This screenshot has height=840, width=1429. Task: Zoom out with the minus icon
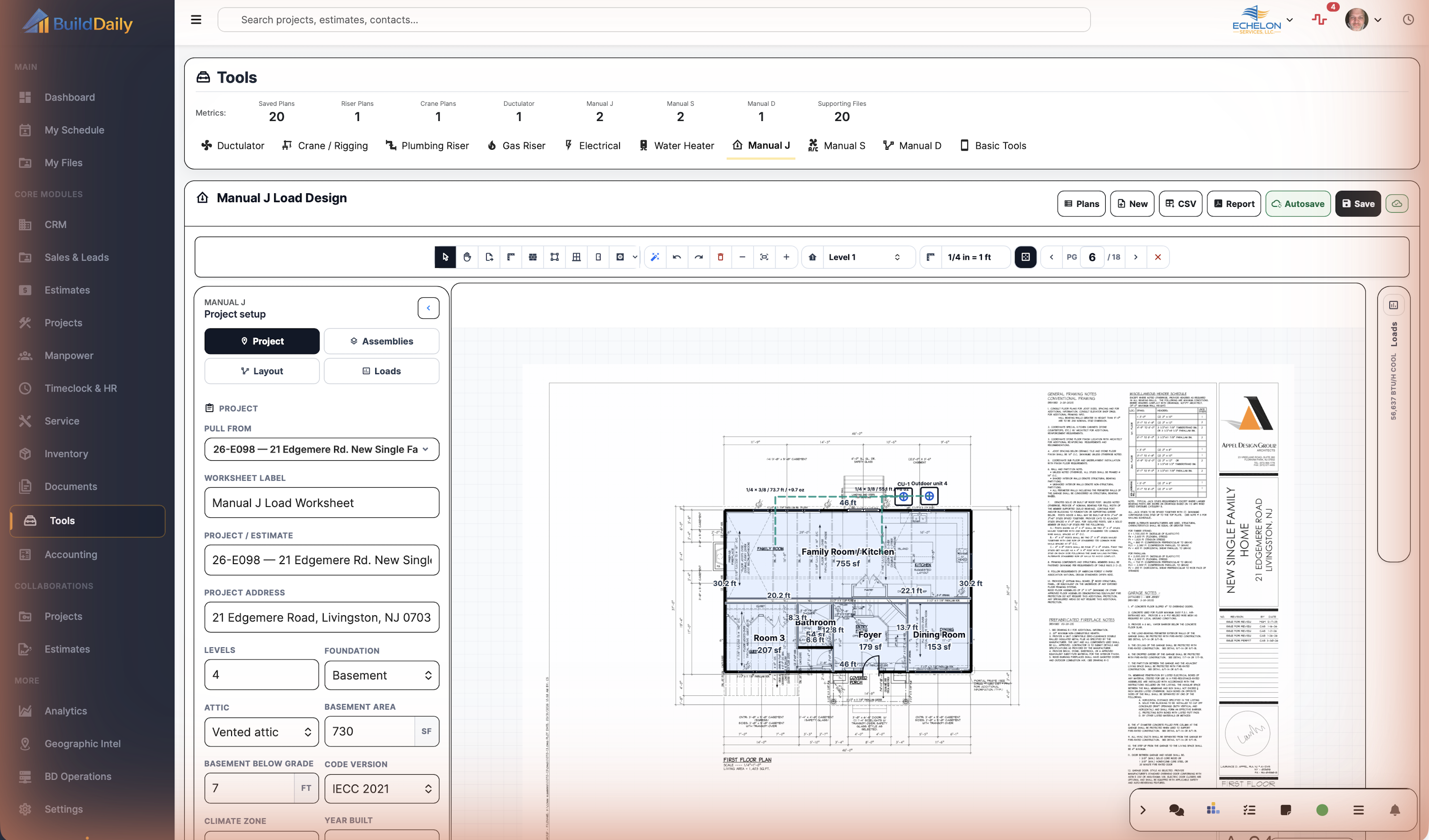742,257
